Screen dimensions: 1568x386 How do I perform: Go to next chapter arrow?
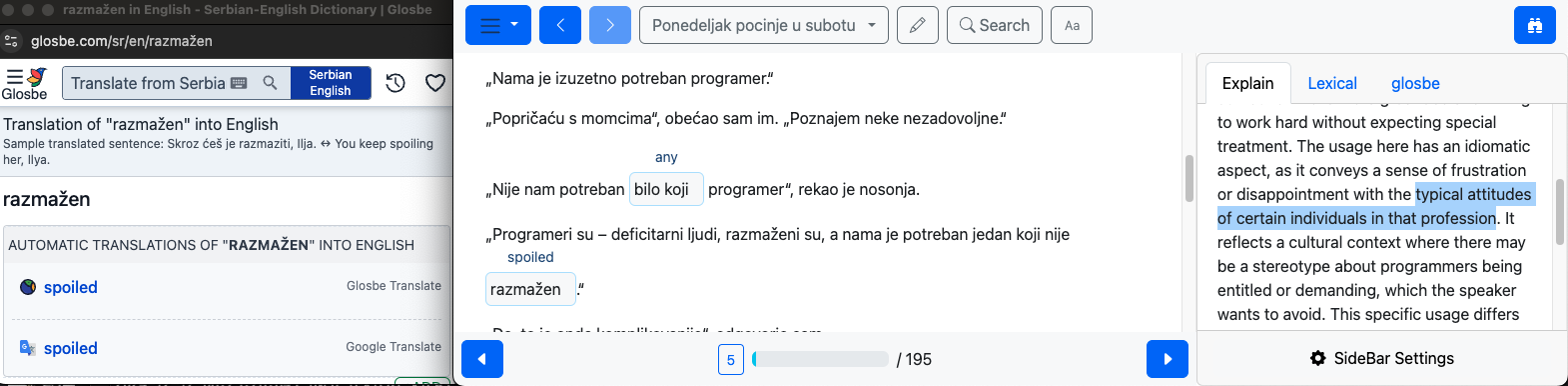(x=610, y=25)
